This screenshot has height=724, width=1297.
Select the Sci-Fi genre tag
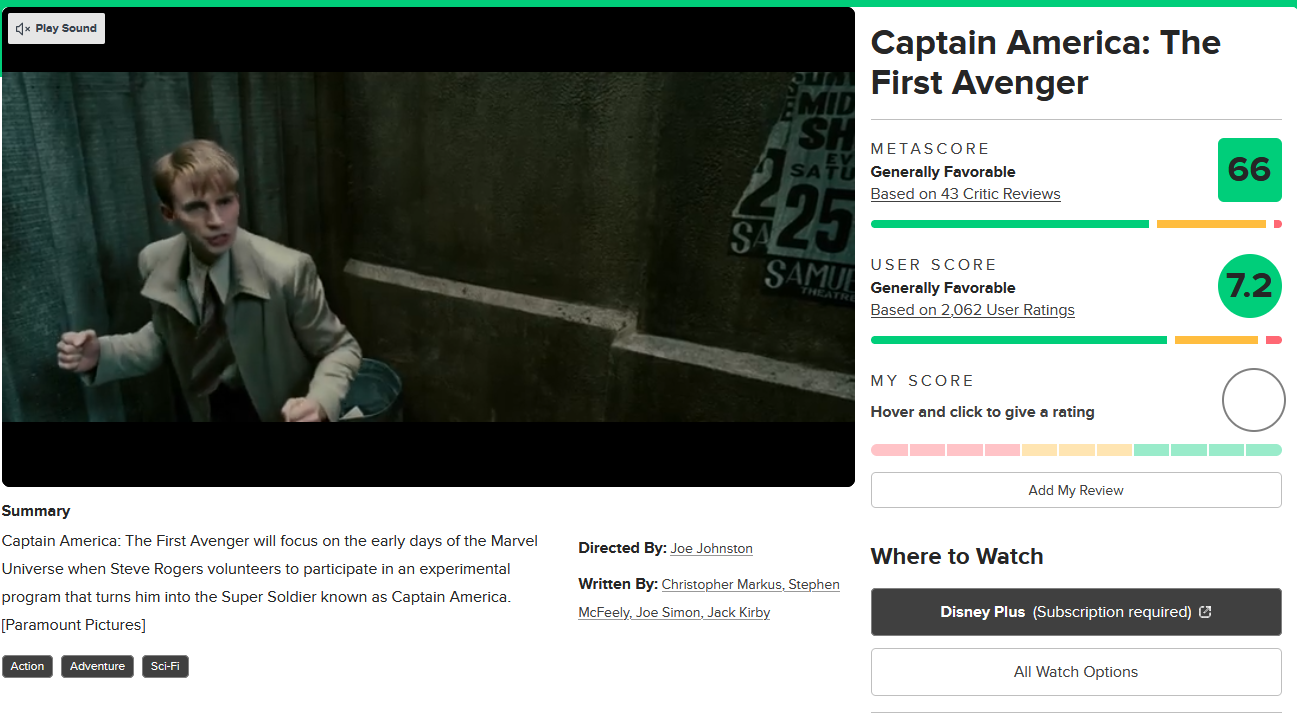pyautogui.click(x=165, y=666)
